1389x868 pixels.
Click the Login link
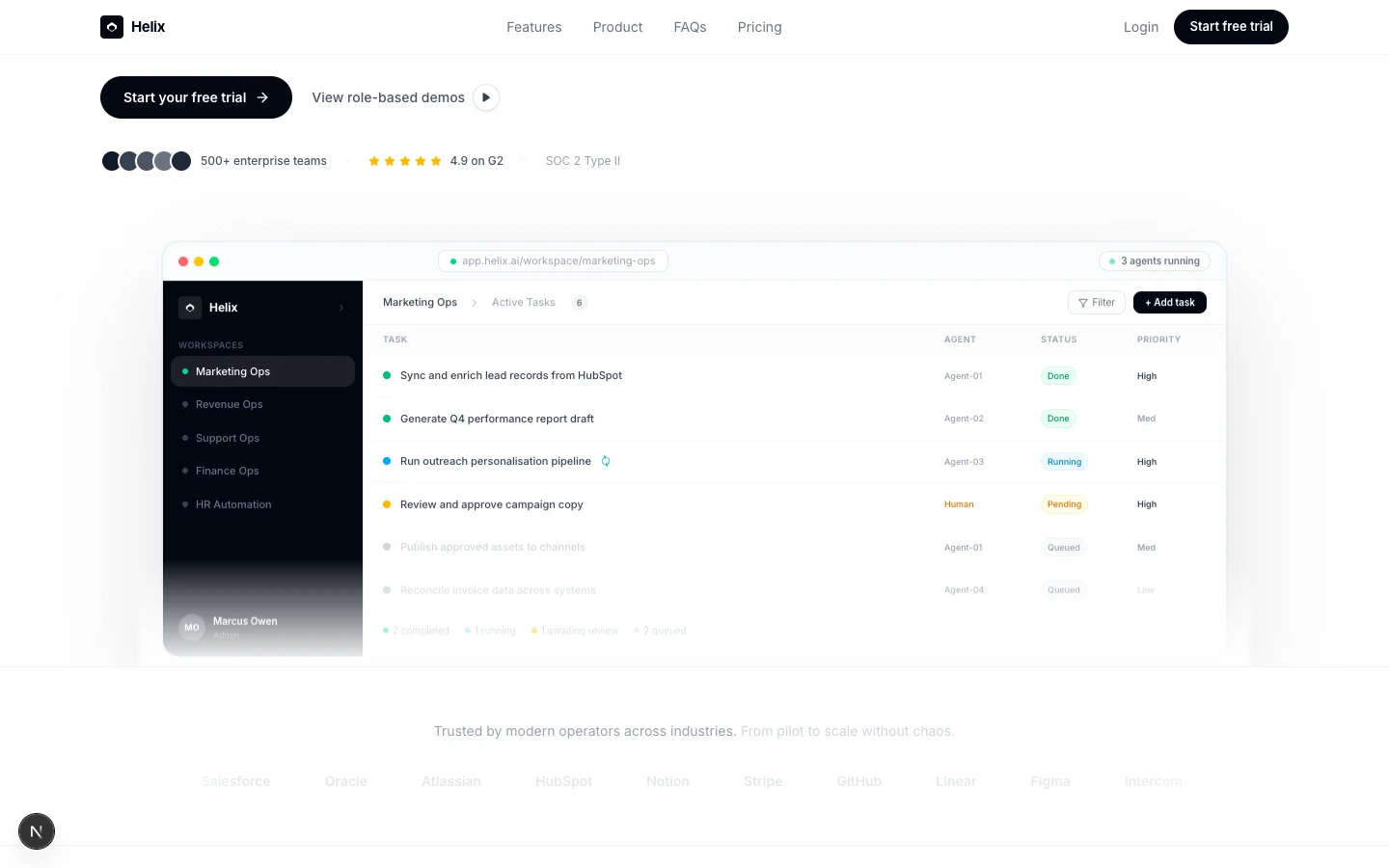pos(1141,27)
